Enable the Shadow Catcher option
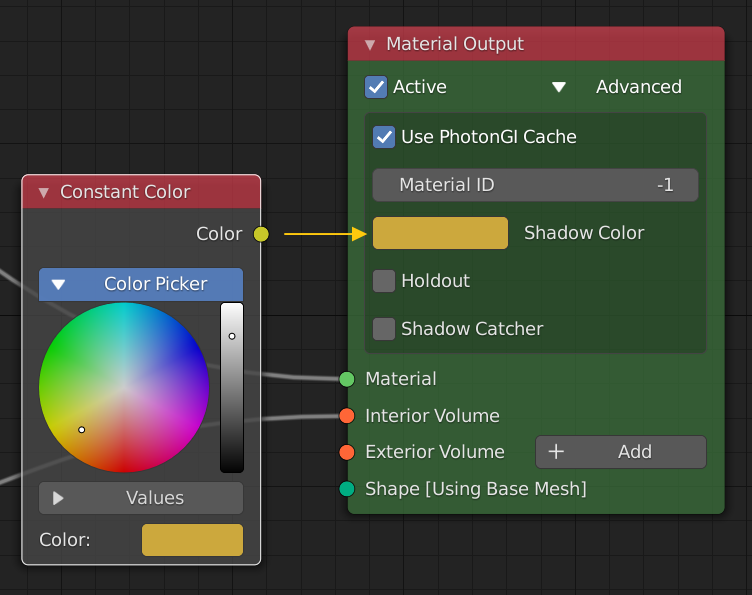This screenshot has height=595, width=752. [x=384, y=329]
